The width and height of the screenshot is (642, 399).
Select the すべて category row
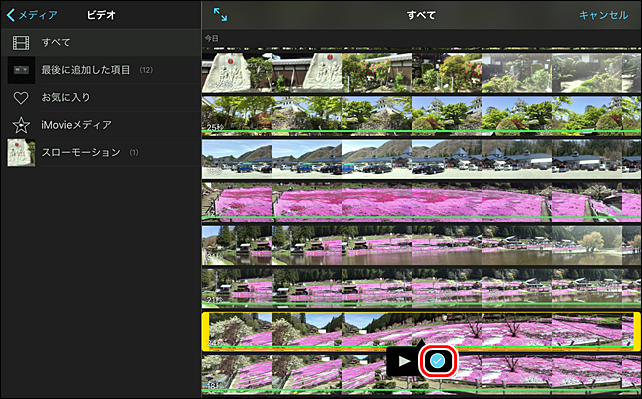pyautogui.click(x=101, y=43)
